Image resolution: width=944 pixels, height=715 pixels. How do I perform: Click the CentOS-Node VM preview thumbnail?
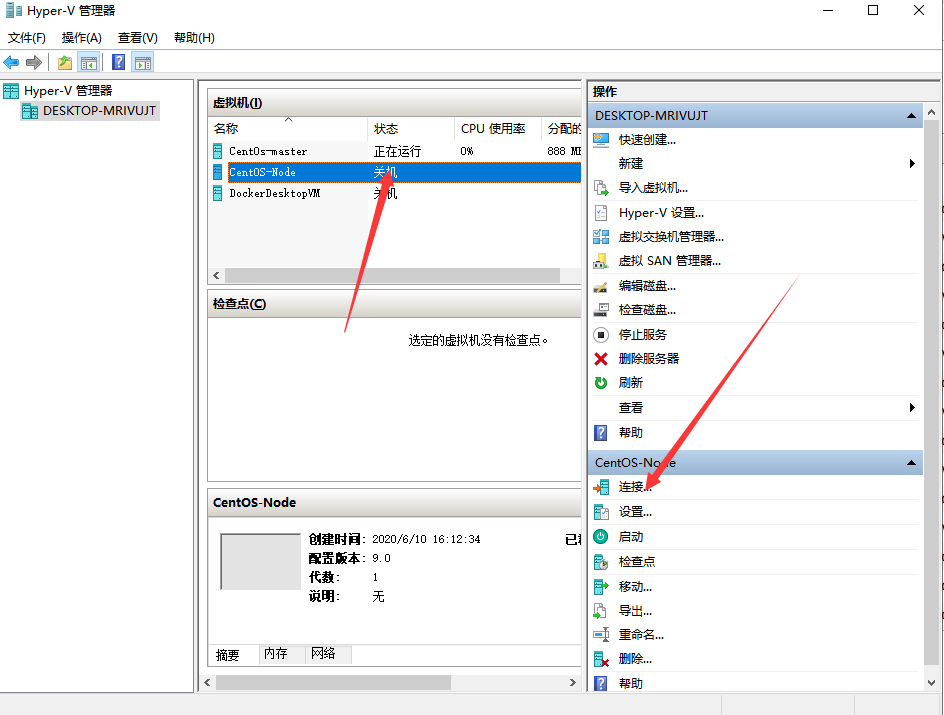coord(260,562)
